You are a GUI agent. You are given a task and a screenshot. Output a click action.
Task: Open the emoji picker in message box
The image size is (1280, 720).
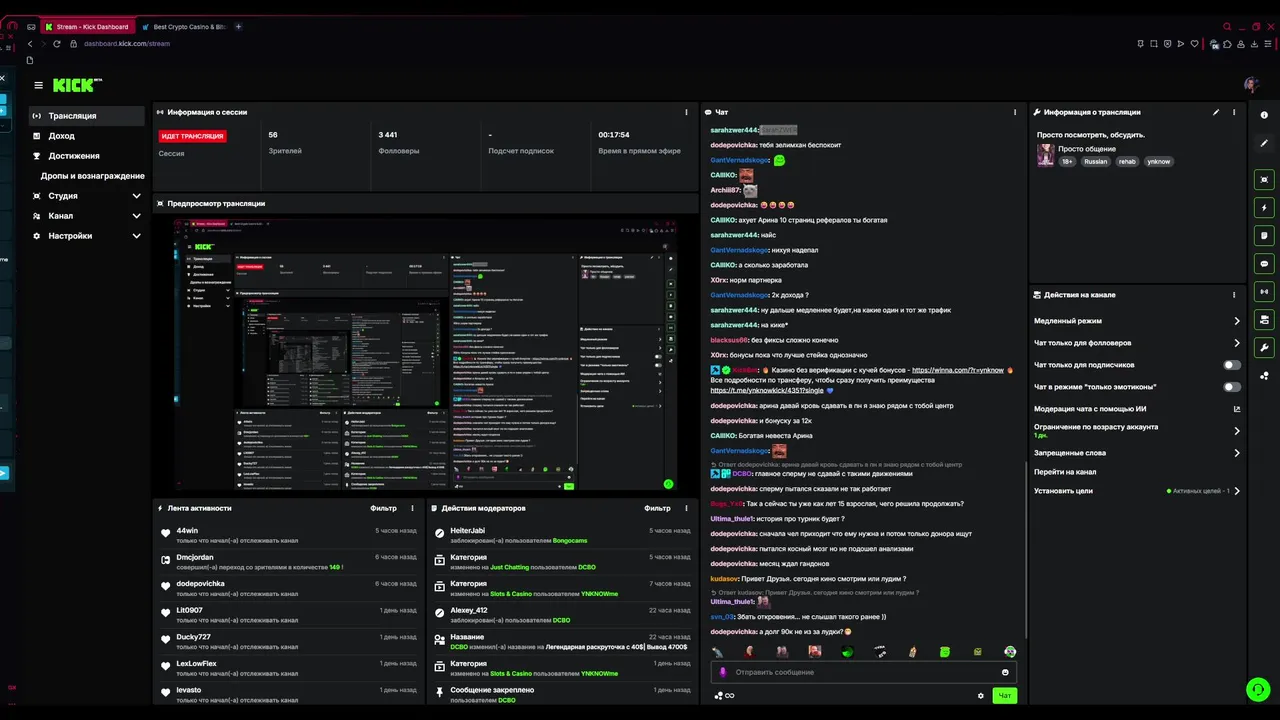coord(1005,672)
